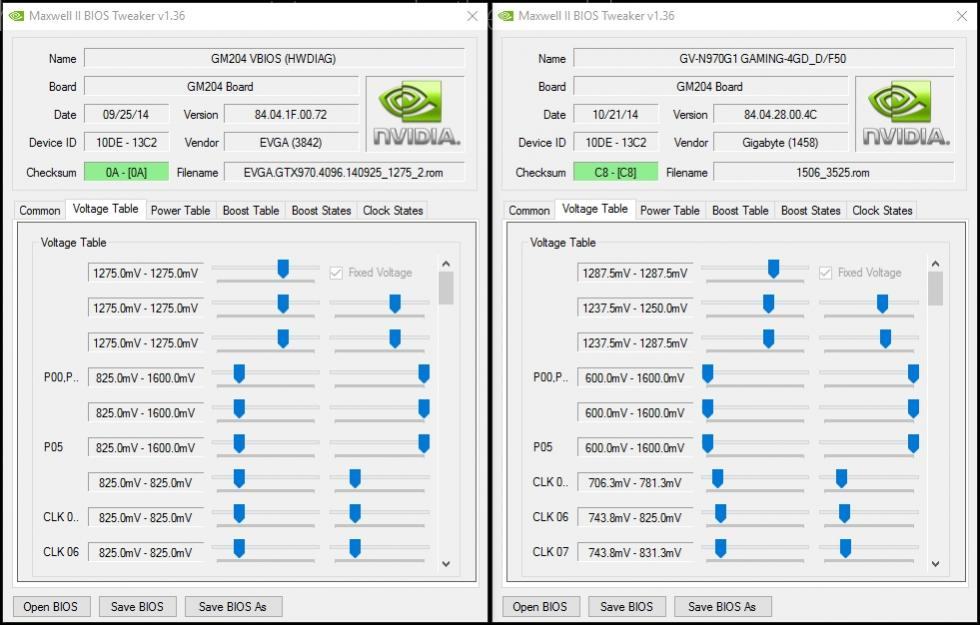
Task: Close the left BIOS Tweaker window
Action: 472,16
